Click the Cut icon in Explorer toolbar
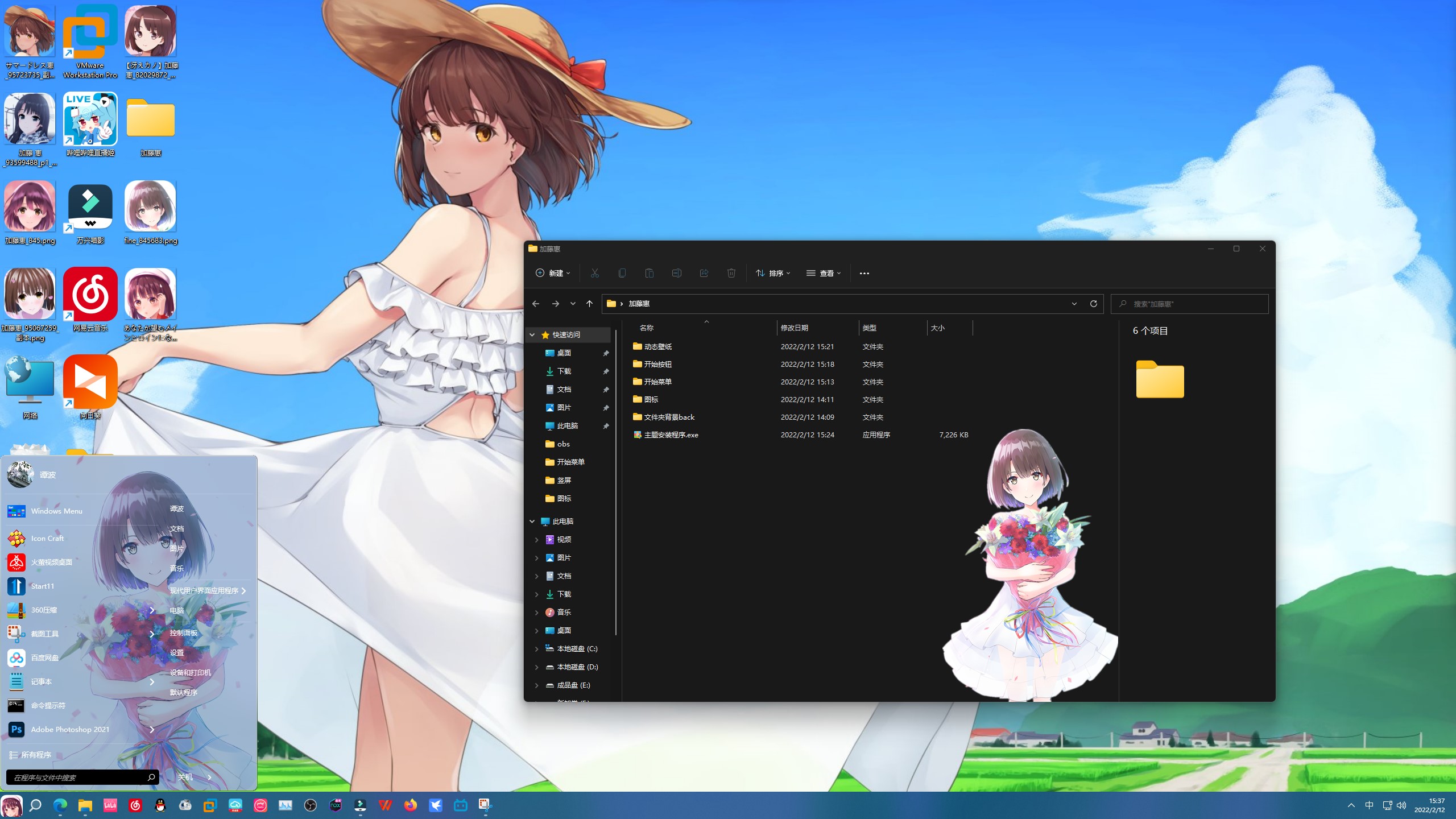The image size is (1456, 819). point(595,273)
